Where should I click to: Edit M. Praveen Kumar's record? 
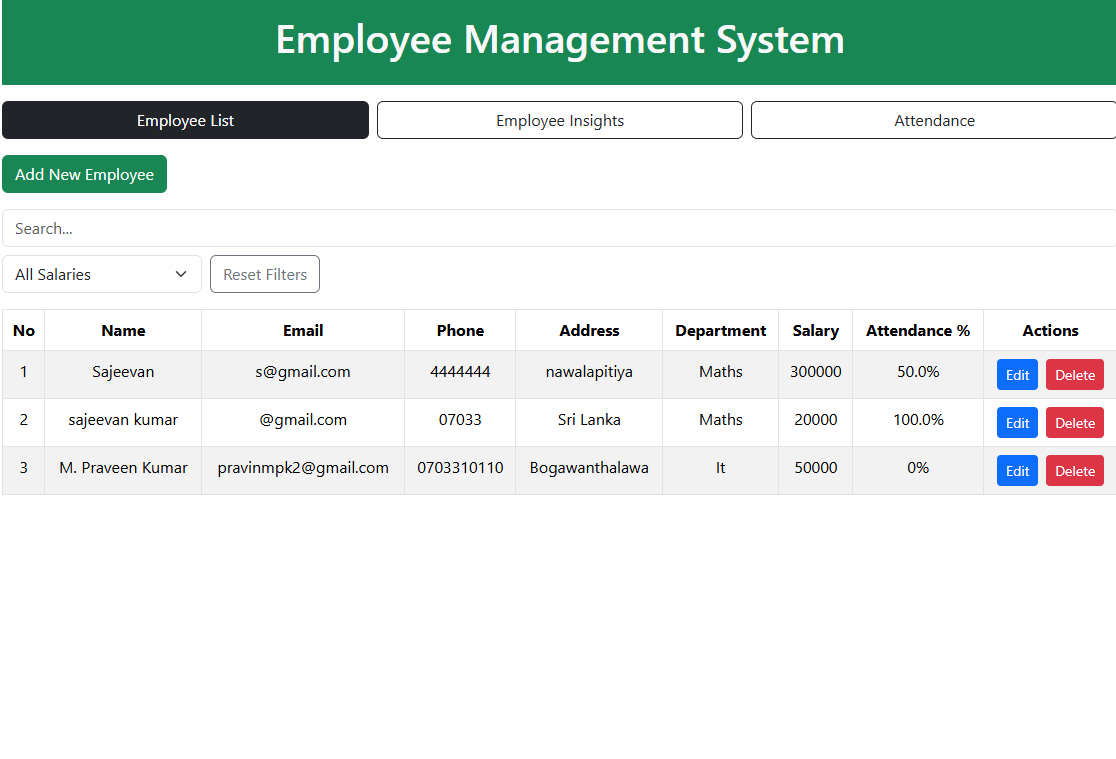[1017, 471]
